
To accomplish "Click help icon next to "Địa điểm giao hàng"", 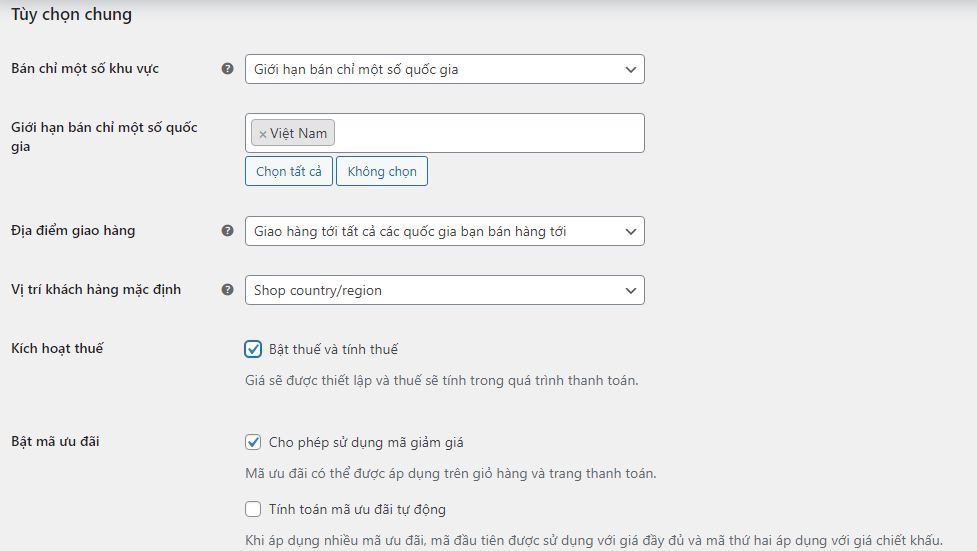I will (227, 231).
